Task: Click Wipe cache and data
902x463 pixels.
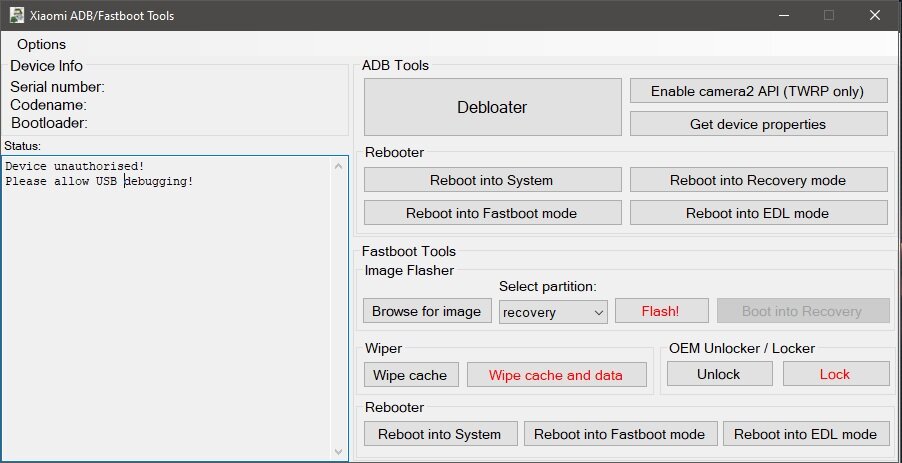Action: click(x=556, y=375)
